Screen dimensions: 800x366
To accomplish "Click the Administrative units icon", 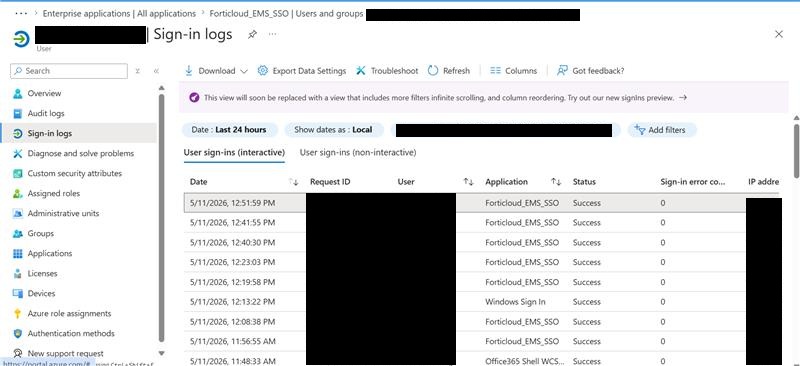I will click(18, 213).
